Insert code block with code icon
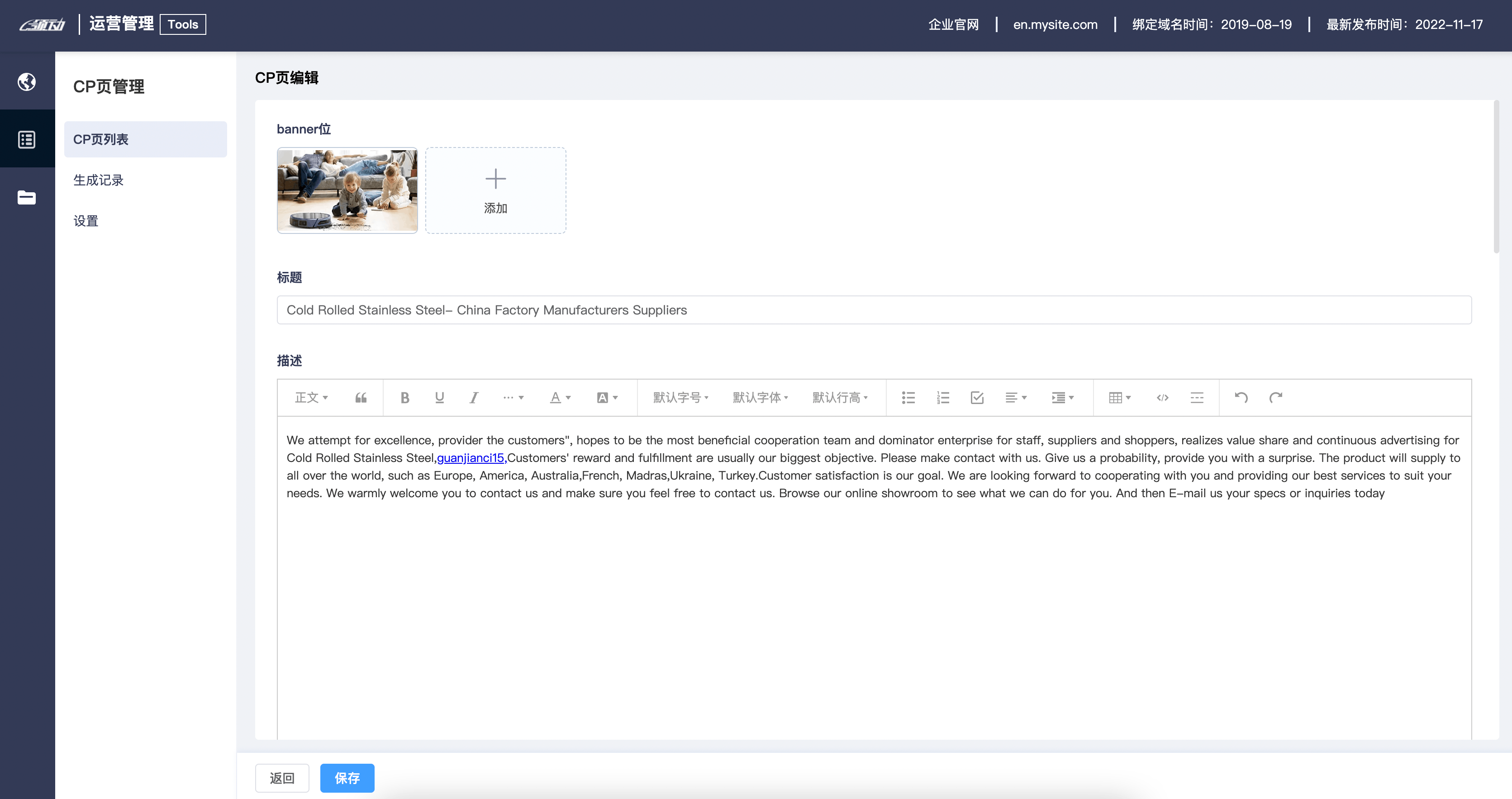This screenshot has width=1512, height=799. pyautogui.click(x=1162, y=397)
